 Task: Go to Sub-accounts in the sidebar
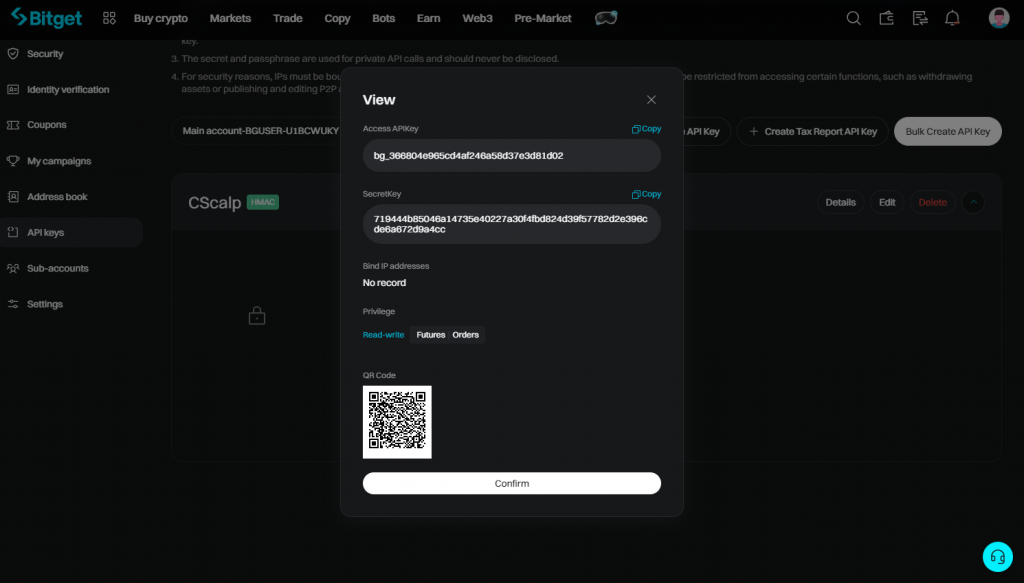[x=58, y=268]
